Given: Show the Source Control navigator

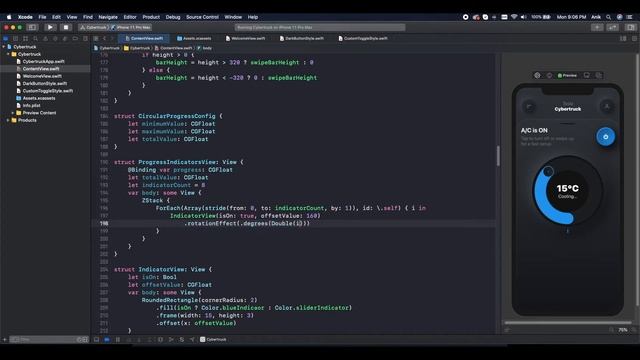Looking at the screenshot, I should [x=16, y=38].
